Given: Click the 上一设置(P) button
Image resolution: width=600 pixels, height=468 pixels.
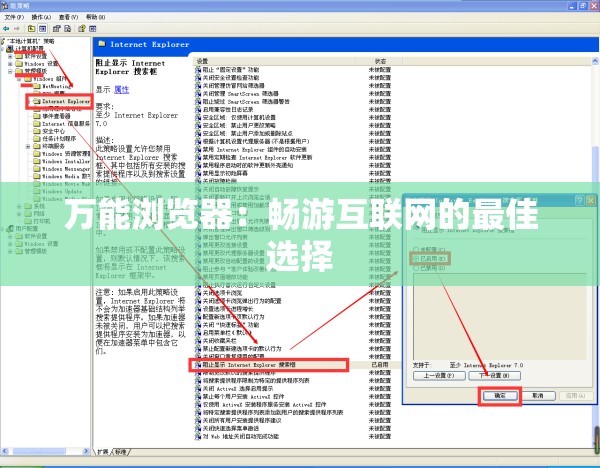Looking at the screenshot, I should pyautogui.click(x=439, y=375).
